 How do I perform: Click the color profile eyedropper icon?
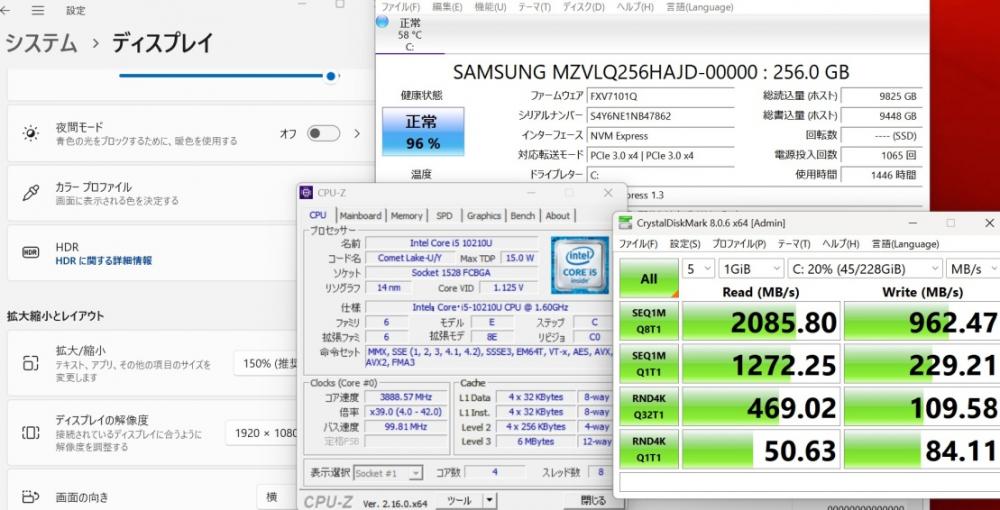pyautogui.click(x=31, y=193)
